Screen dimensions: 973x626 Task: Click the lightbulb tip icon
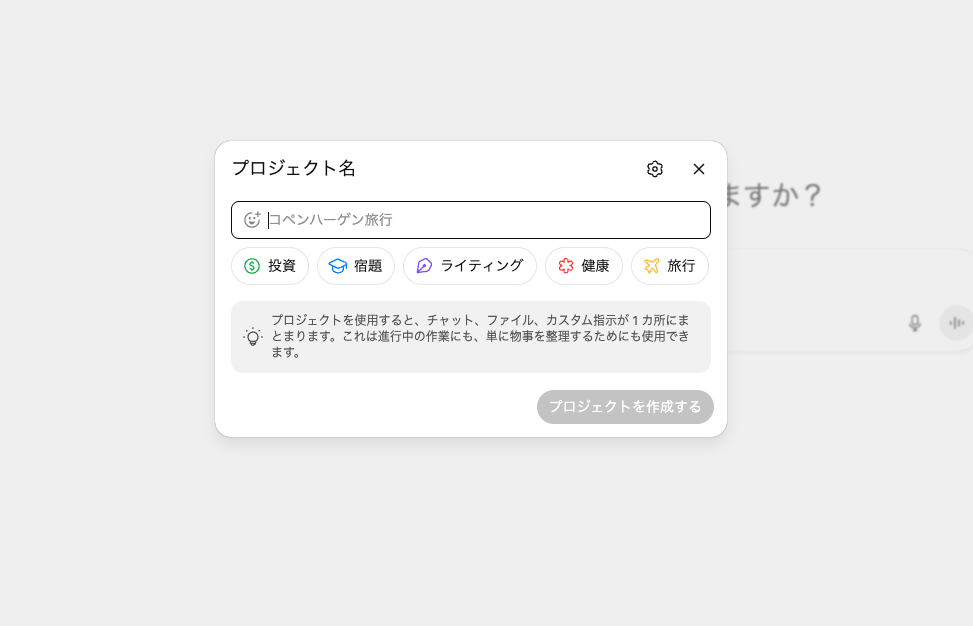(x=253, y=337)
